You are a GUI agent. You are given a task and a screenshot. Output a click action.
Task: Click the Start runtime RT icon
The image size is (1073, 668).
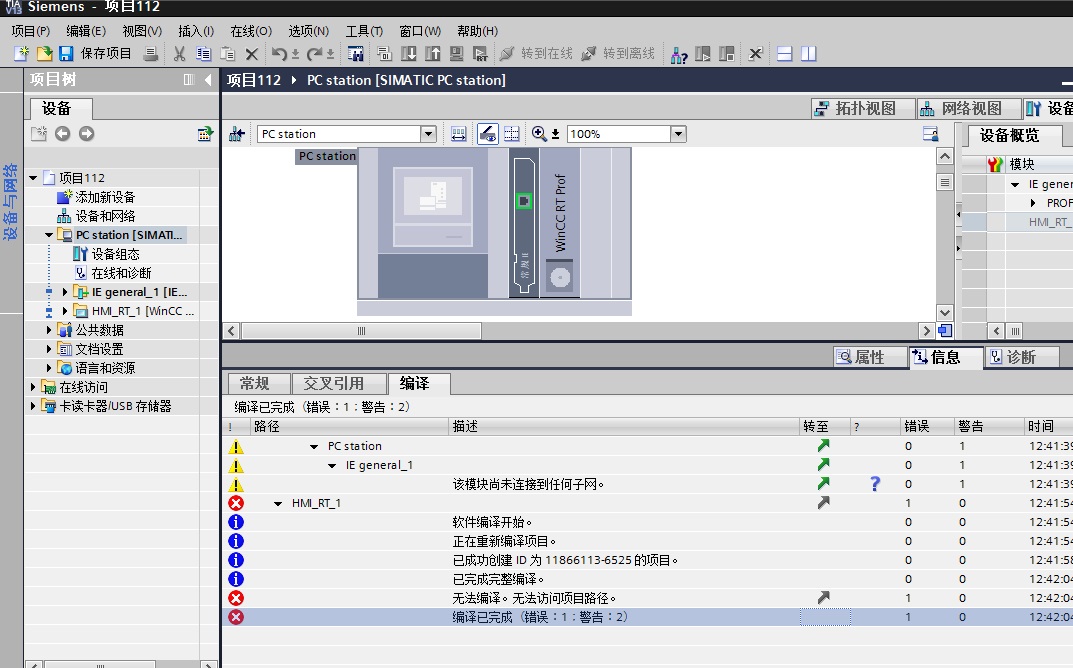(x=480, y=53)
